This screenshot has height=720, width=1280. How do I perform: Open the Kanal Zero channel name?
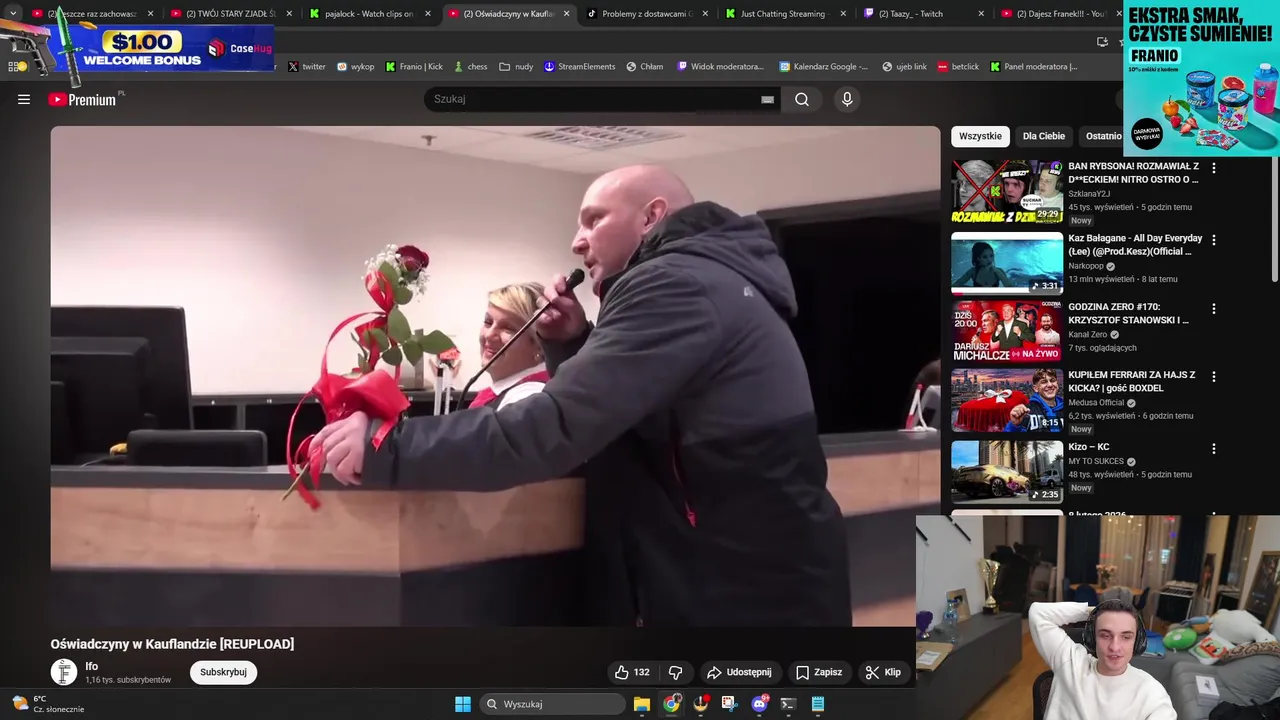point(1090,334)
